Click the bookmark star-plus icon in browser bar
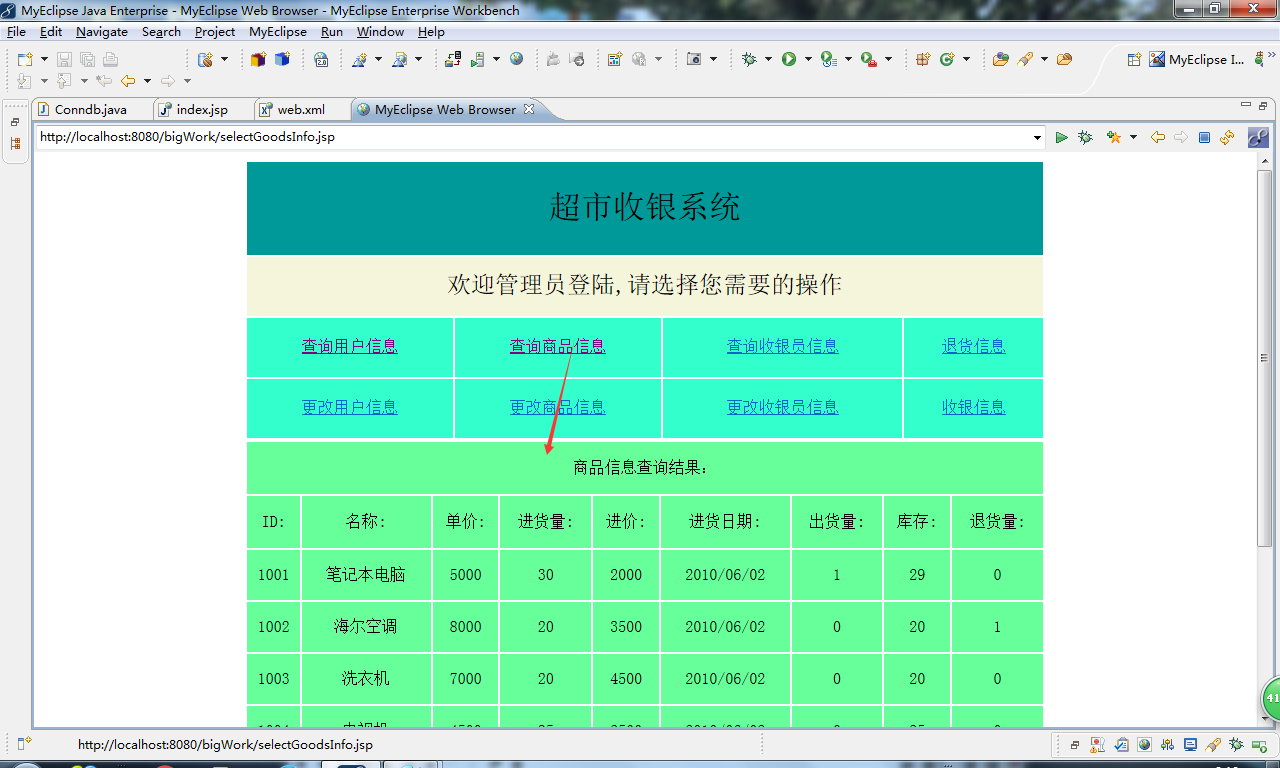The width and height of the screenshot is (1280, 768). [1113, 137]
